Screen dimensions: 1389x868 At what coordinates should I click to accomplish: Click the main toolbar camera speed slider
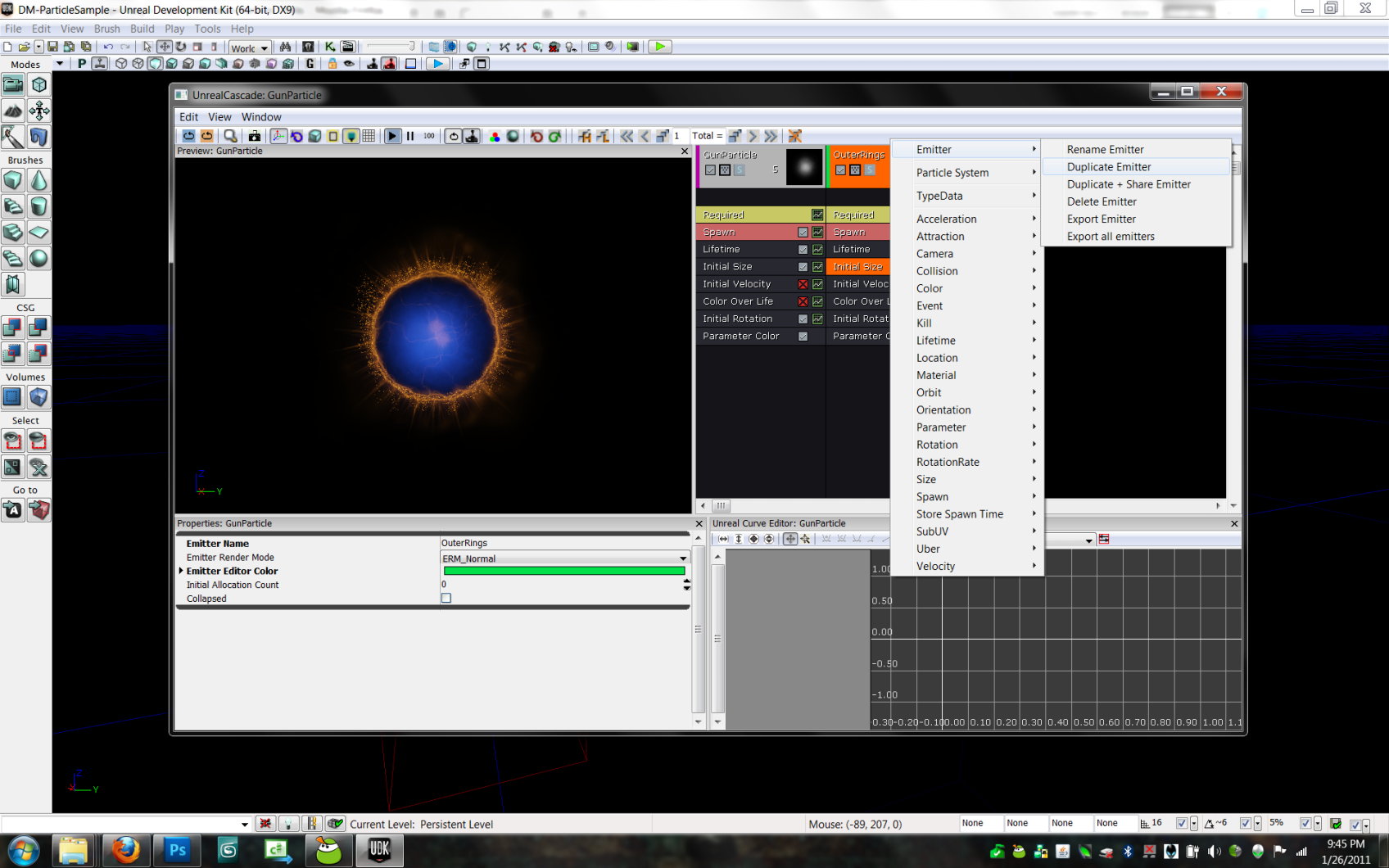click(x=390, y=47)
